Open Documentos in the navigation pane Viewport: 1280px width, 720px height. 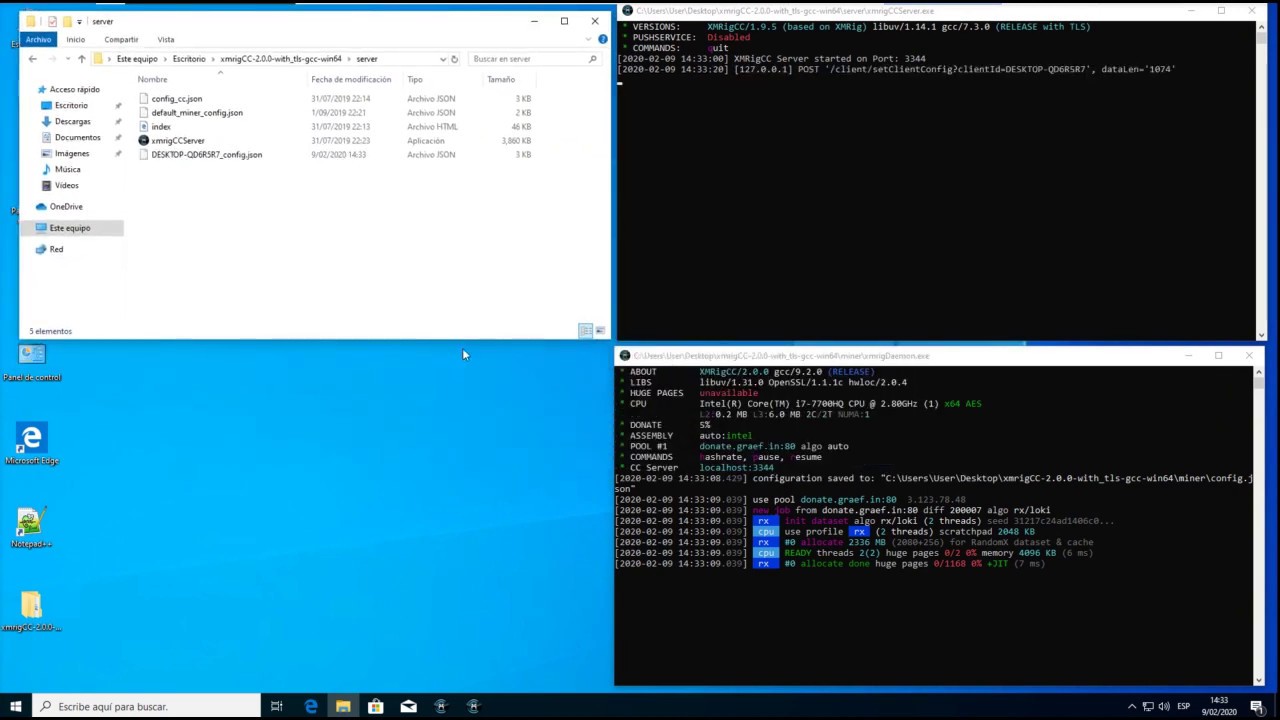click(77, 137)
